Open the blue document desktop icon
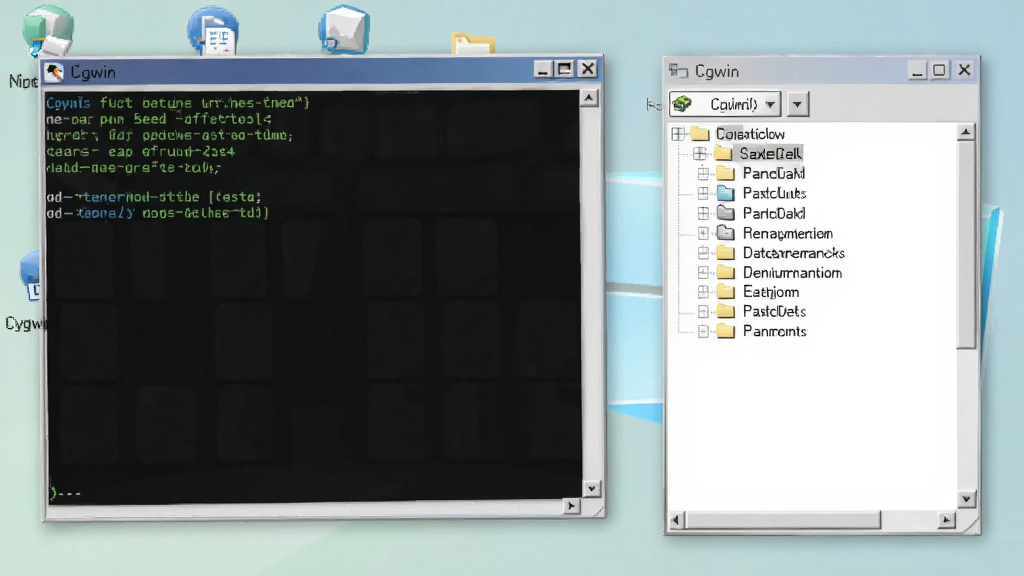The image size is (1024, 576). point(213,30)
